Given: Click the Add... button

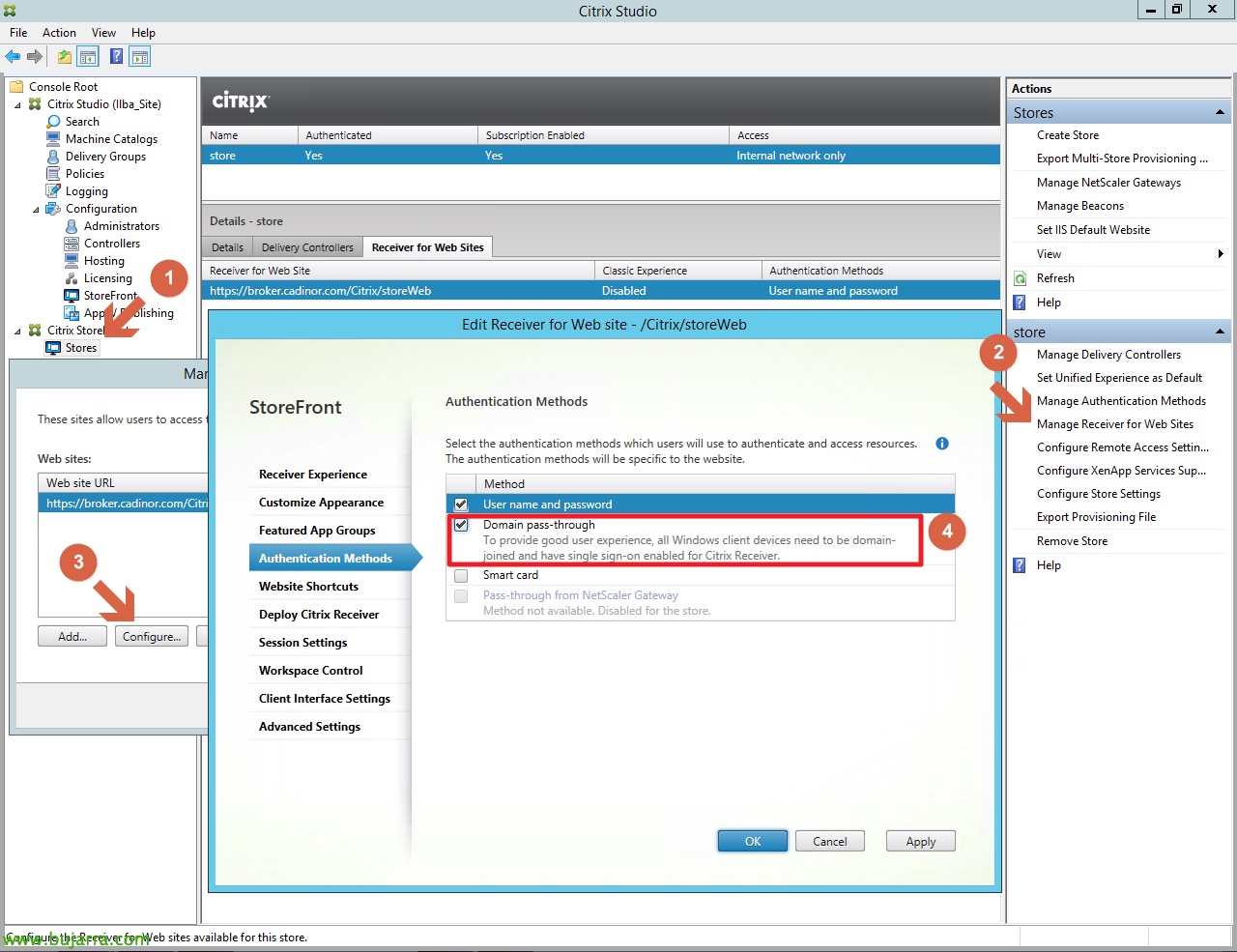Looking at the screenshot, I should (x=72, y=637).
